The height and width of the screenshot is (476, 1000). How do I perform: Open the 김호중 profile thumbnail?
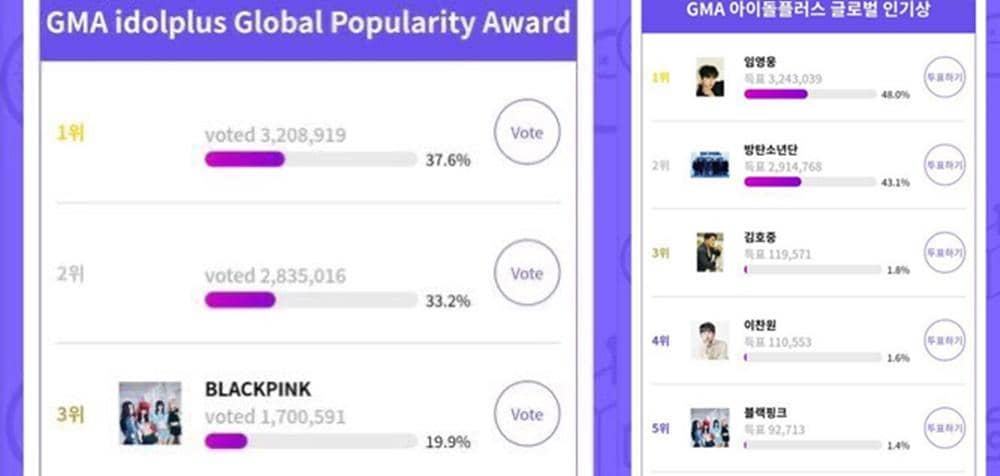[x=710, y=252]
